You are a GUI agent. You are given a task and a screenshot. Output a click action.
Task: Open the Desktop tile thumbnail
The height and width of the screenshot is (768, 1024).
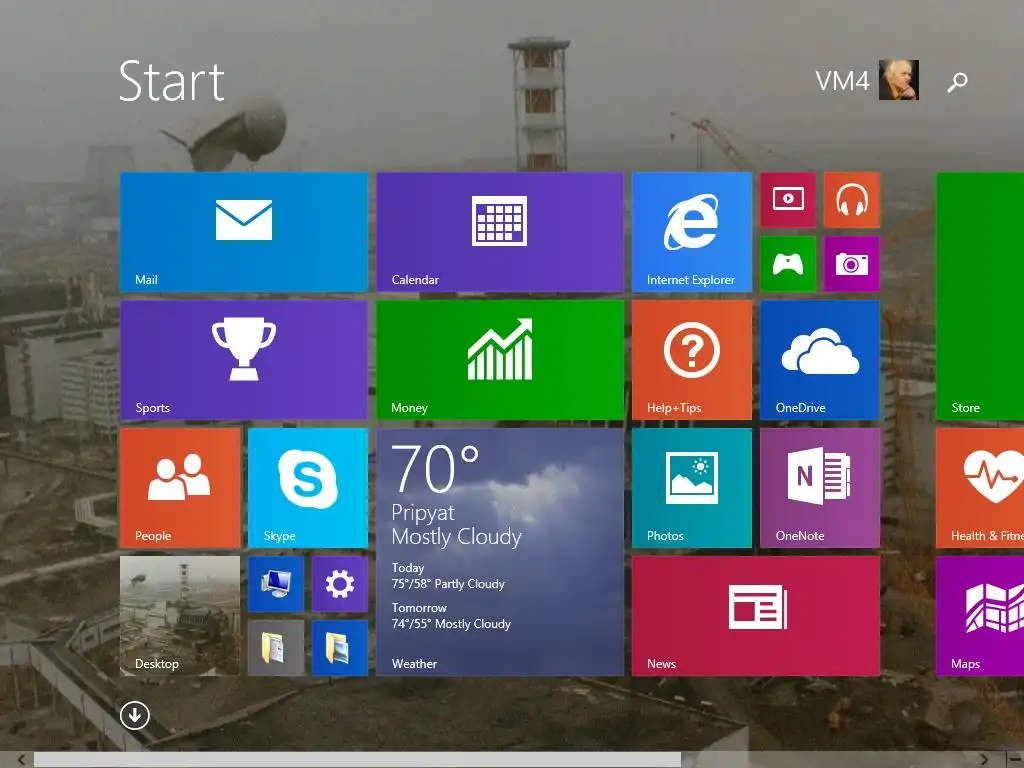click(x=180, y=616)
